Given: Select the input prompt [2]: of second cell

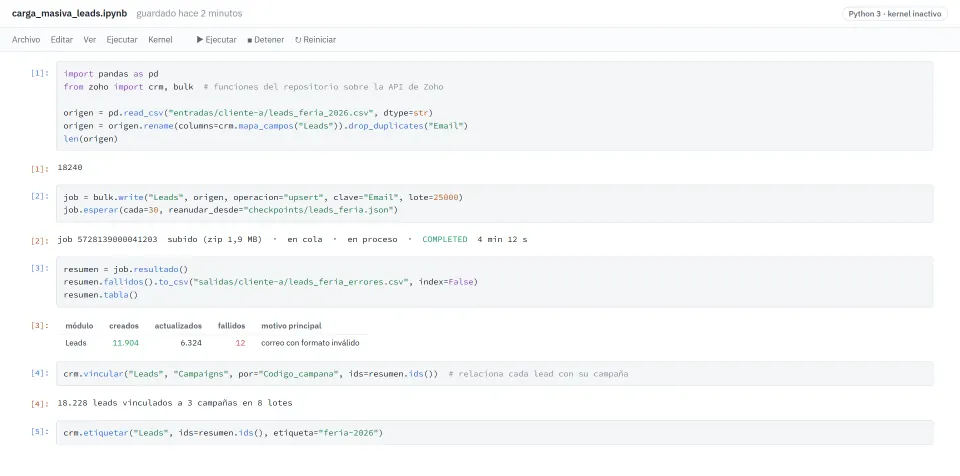Looking at the screenshot, I should [40, 196].
